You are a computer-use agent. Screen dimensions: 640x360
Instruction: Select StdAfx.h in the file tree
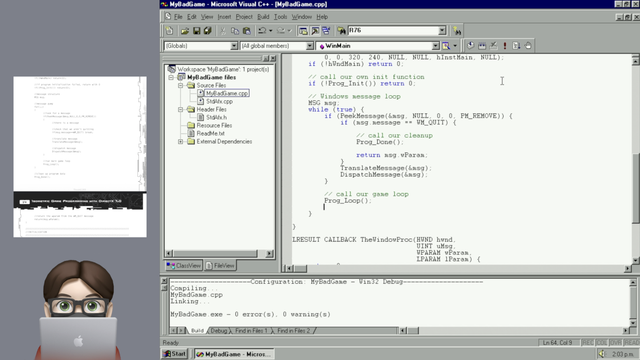[x=216, y=118]
